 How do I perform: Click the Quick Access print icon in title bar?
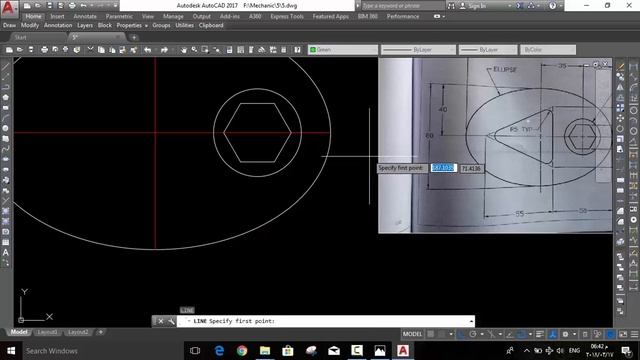pyautogui.click(x=72, y=6)
